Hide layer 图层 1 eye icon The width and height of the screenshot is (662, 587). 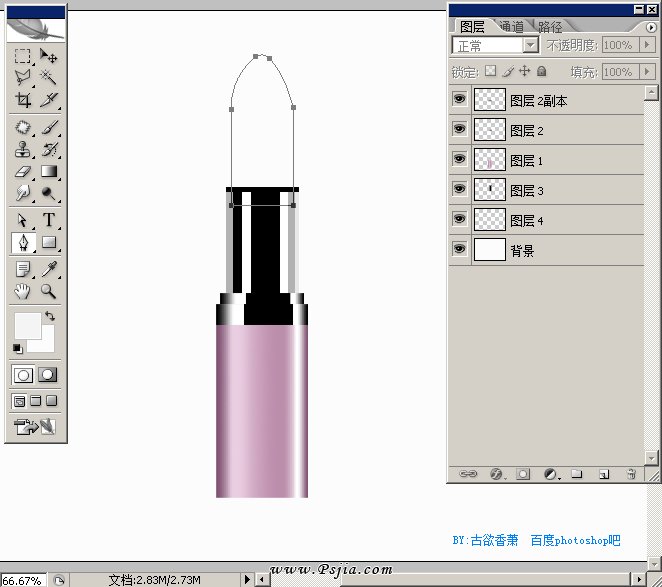[x=460, y=159]
